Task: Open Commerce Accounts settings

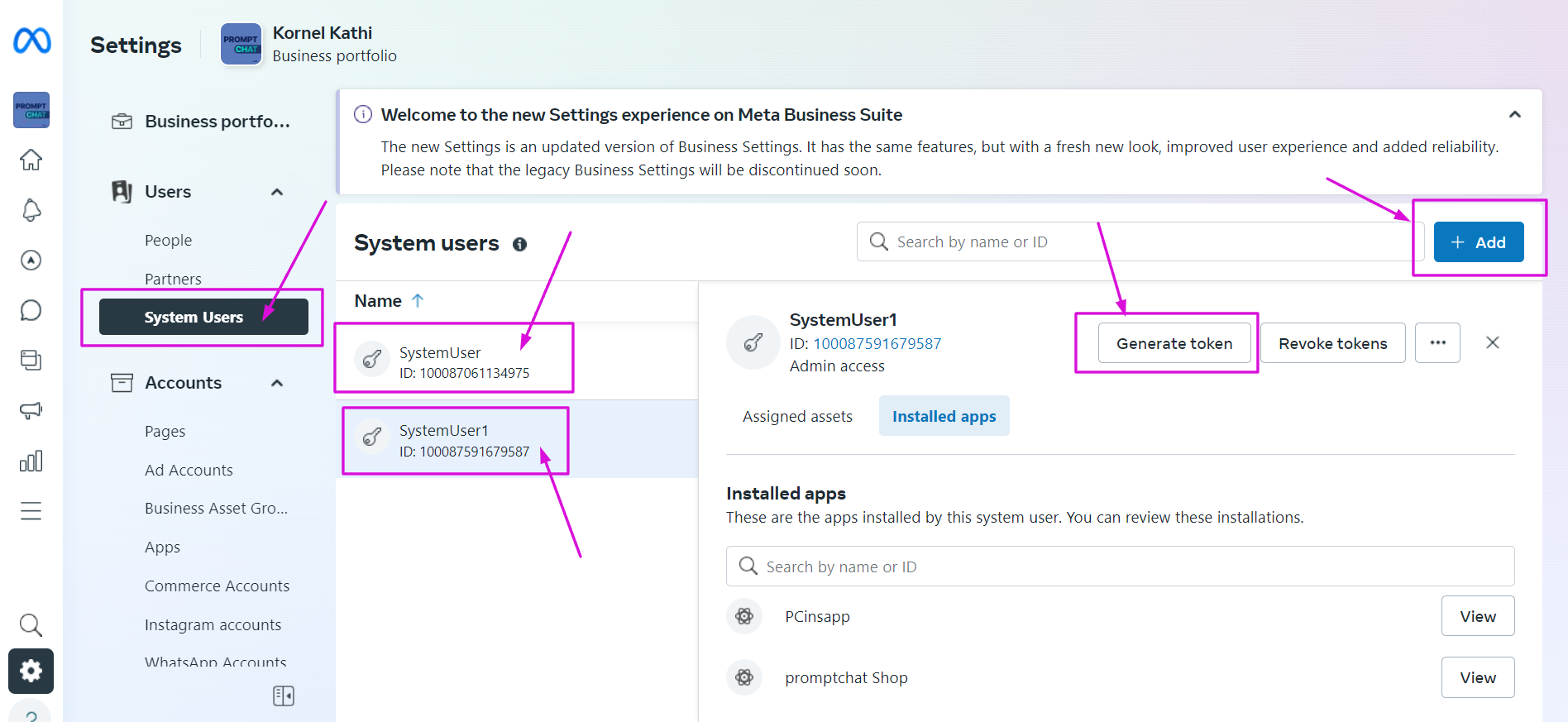Action: click(217, 586)
